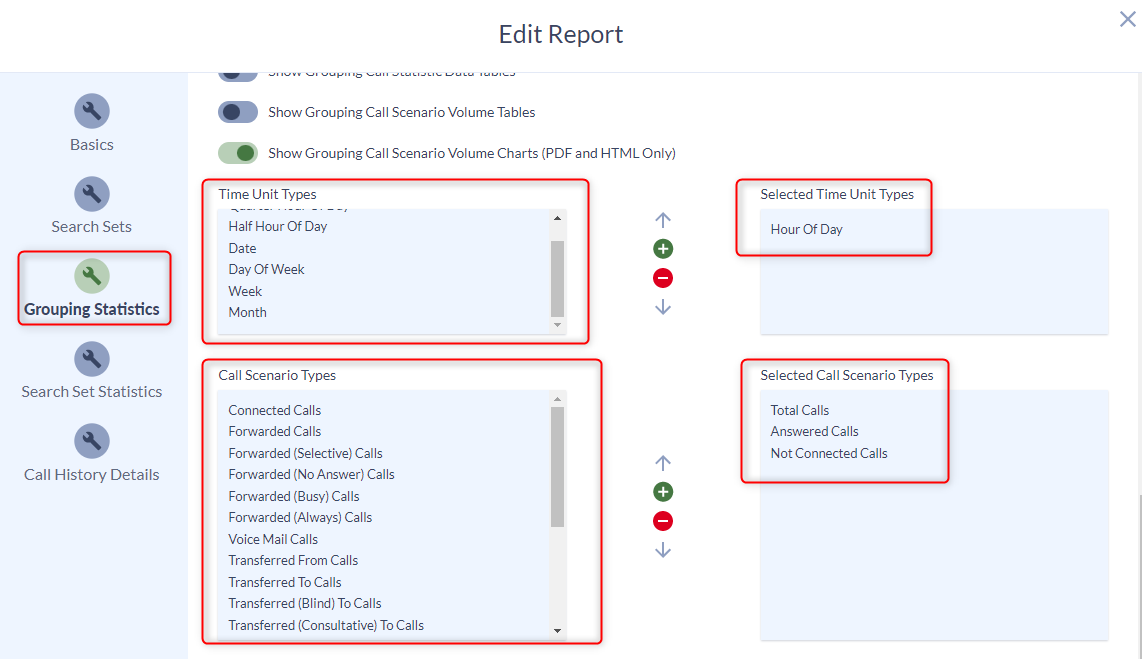Select the Basics section icon in sidebar
This screenshot has height=659, width=1142.
[91, 111]
